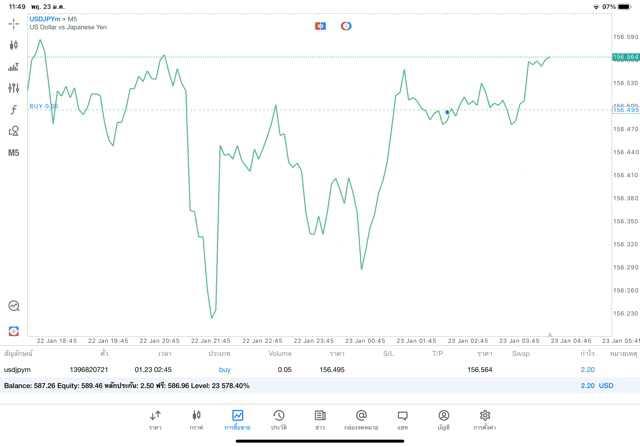Open the ประวัติ history tab
Screen dimensions: 640x447
[x=278, y=419]
